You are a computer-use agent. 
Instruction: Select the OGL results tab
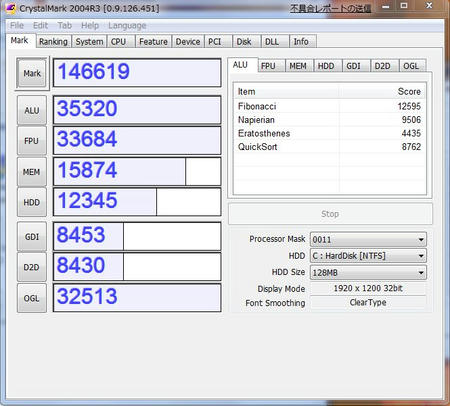pyautogui.click(x=411, y=66)
